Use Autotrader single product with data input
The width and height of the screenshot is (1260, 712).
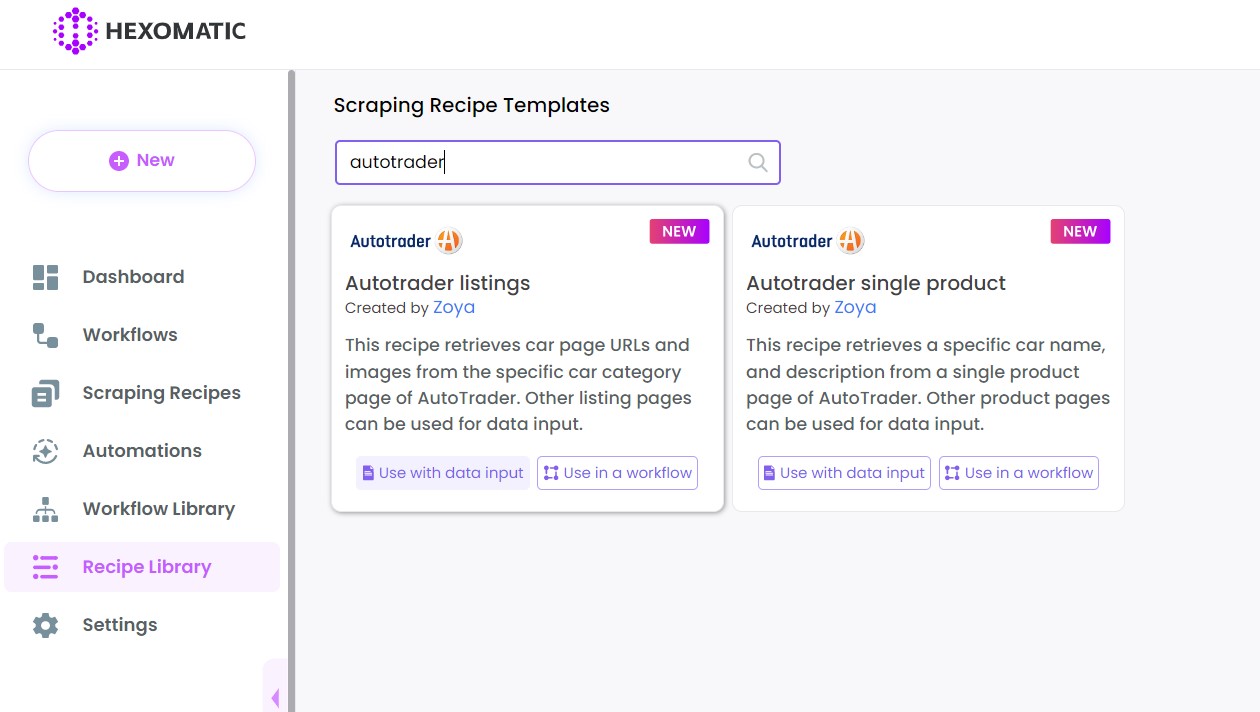pyautogui.click(x=844, y=473)
